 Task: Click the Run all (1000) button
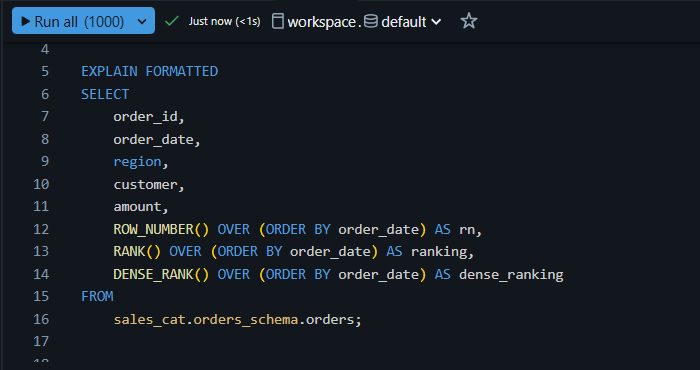pyautogui.click(x=73, y=21)
